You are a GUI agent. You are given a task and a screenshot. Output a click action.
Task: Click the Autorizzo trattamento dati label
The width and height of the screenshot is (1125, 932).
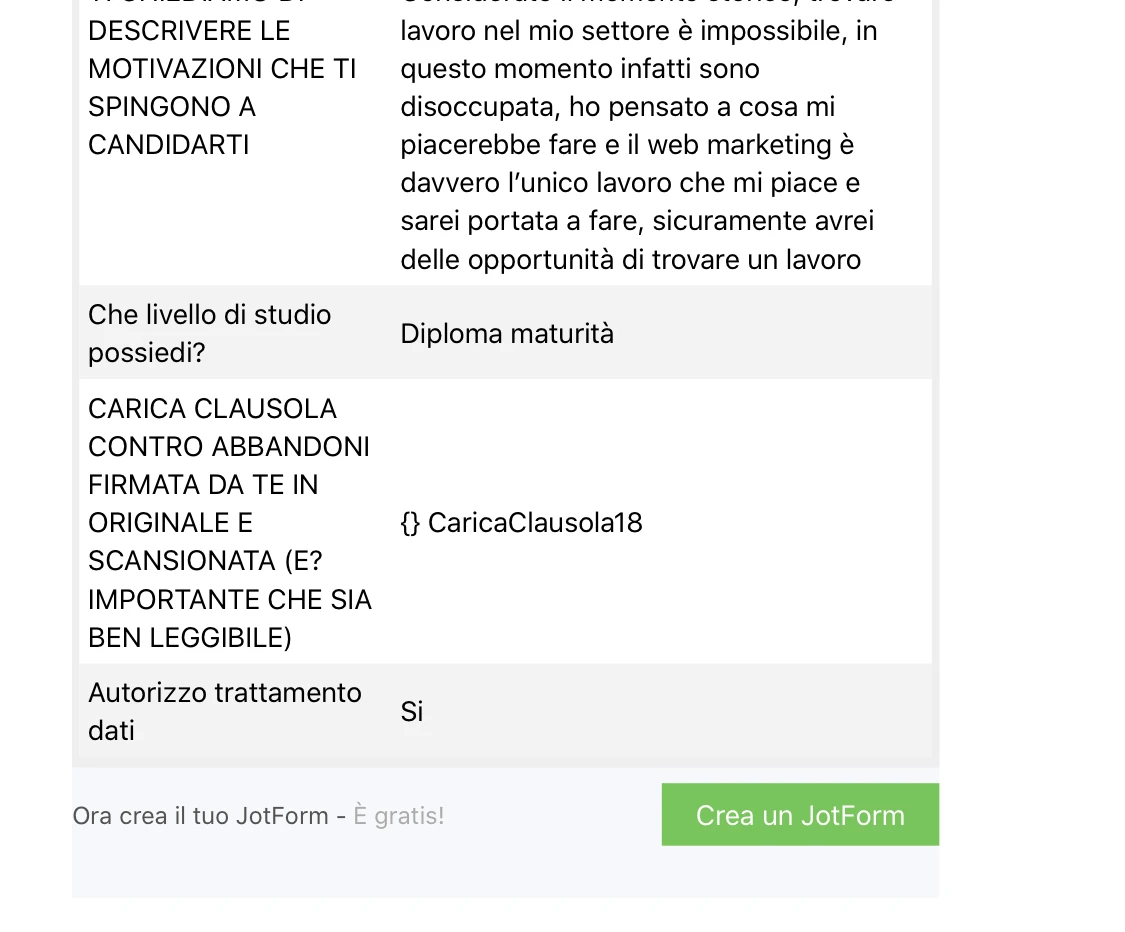[224, 711]
